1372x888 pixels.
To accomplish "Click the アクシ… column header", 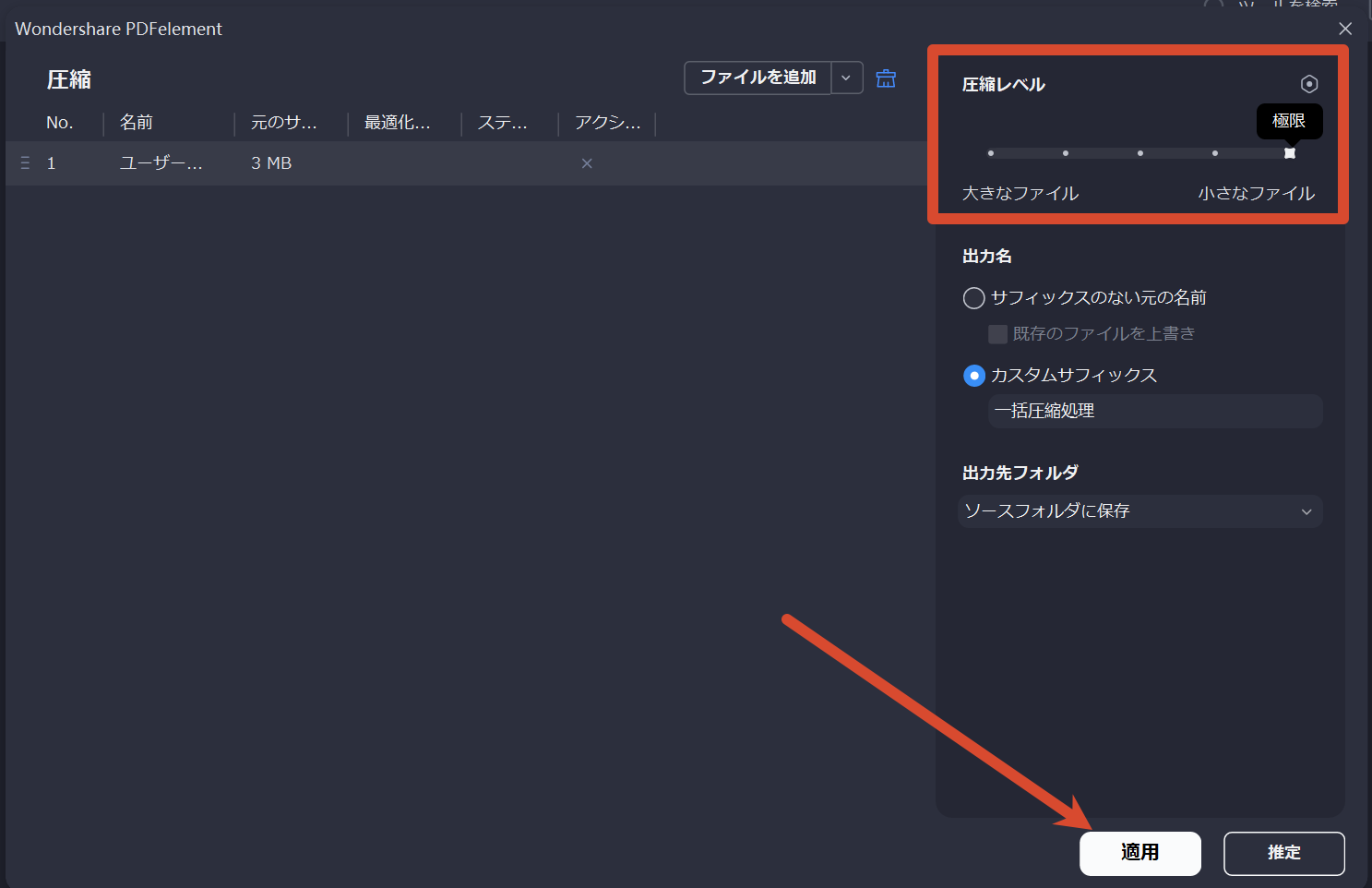I will pyautogui.click(x=608, y=123).
